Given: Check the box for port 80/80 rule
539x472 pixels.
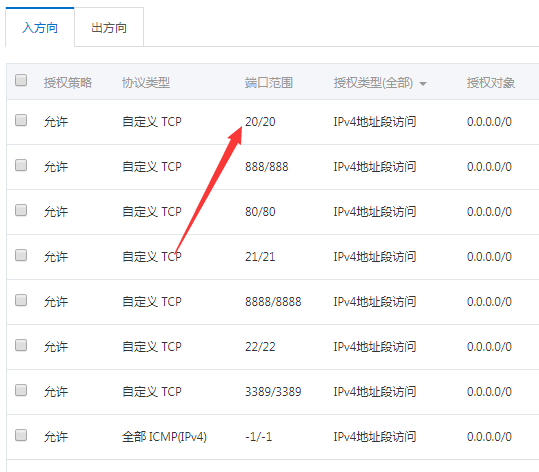Looking at the screenshot, I should 21,210.
